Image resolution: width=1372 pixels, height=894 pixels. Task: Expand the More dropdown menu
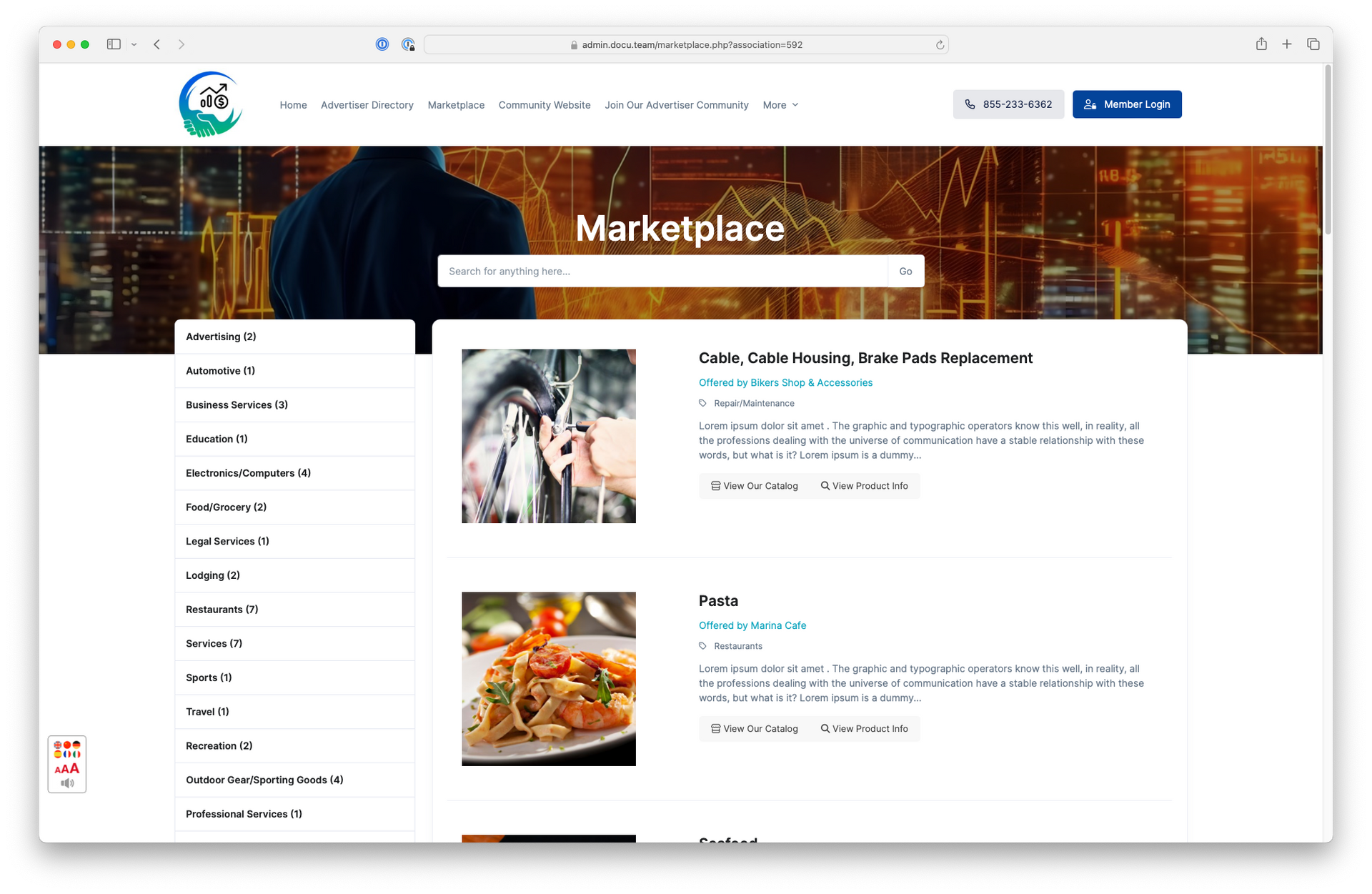point(780,105)
